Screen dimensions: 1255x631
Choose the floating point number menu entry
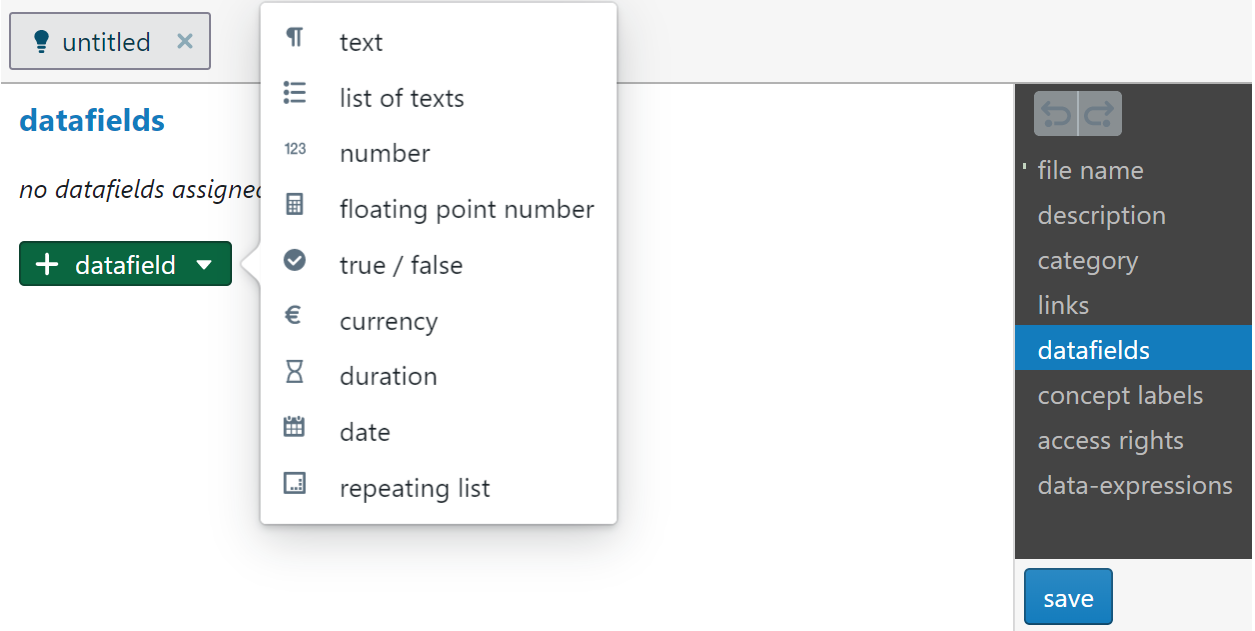(438, 209)
